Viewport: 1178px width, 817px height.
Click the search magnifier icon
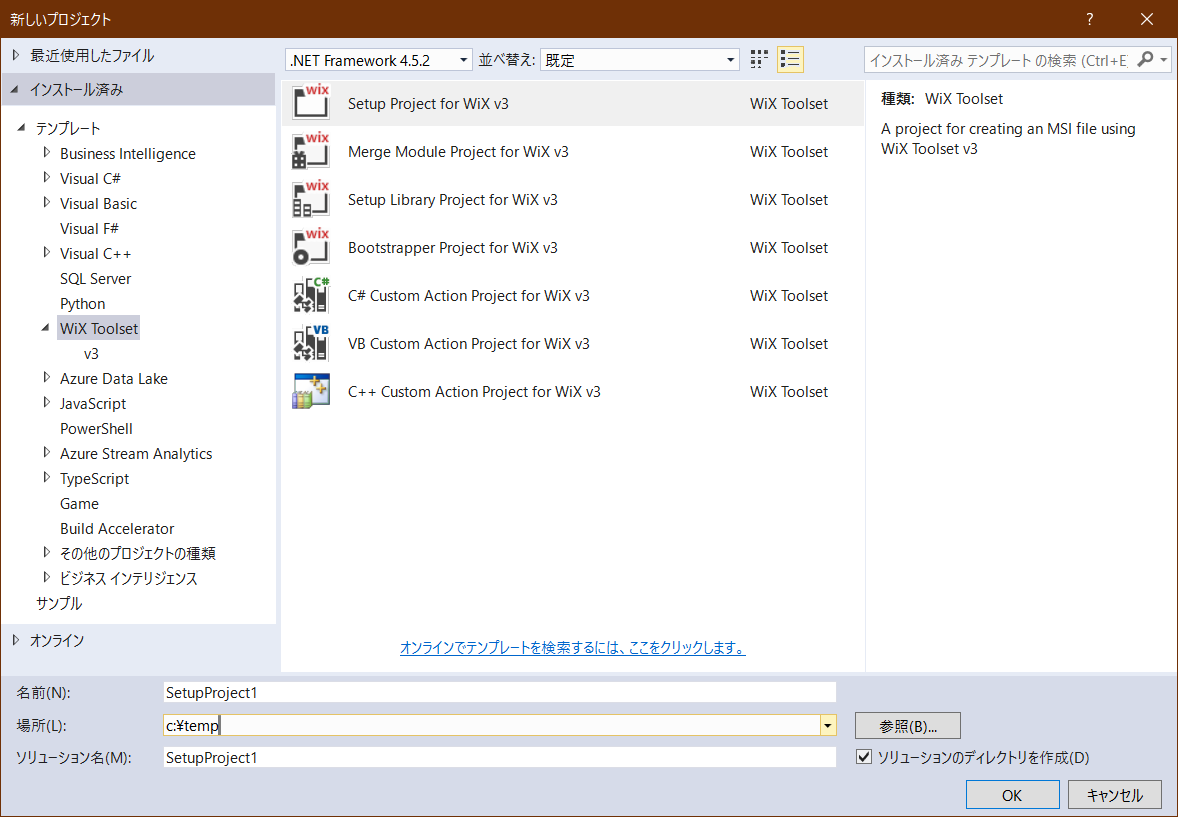pyautogui.click(x=1144, y=59)
